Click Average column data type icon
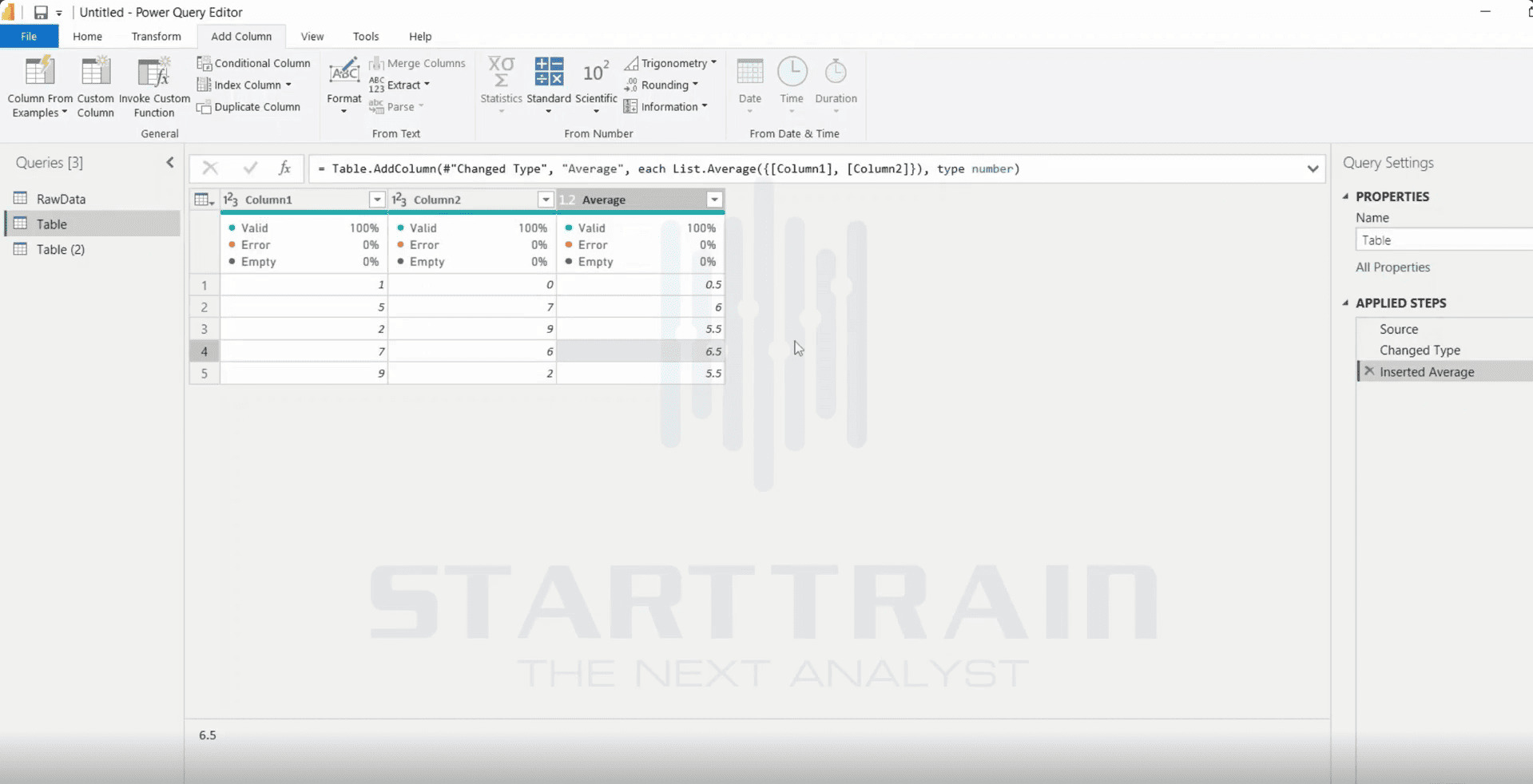The height and width of the screenshot is (784, 1533). point(567,200)
